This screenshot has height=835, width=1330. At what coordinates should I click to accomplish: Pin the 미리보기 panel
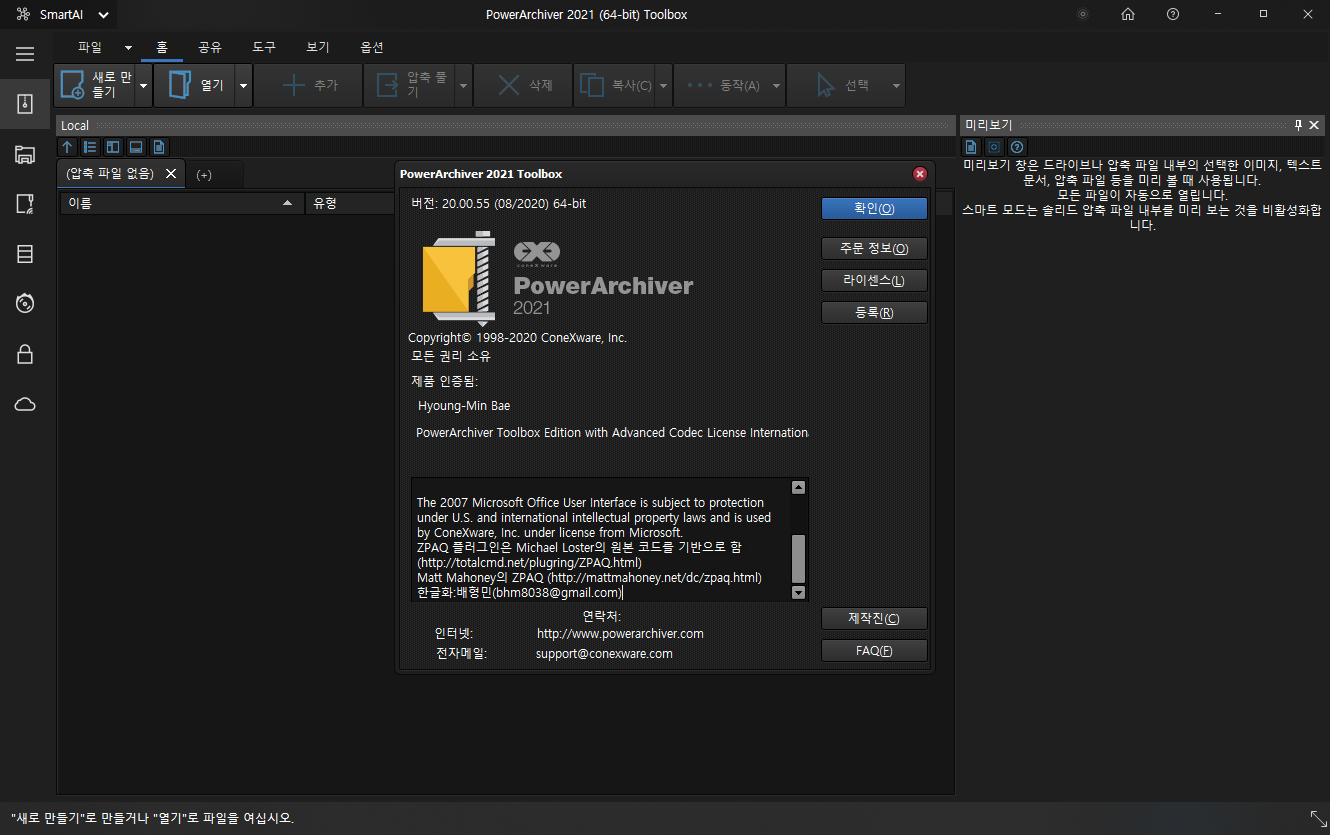coord(1299,125)
